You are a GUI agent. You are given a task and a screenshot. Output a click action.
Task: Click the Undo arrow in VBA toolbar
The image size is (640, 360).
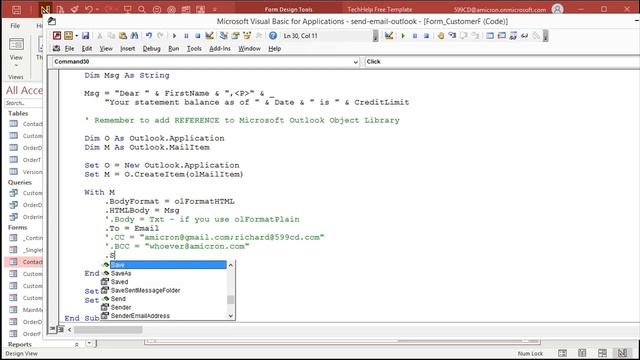pyautogui.click(x=149, y=36)
